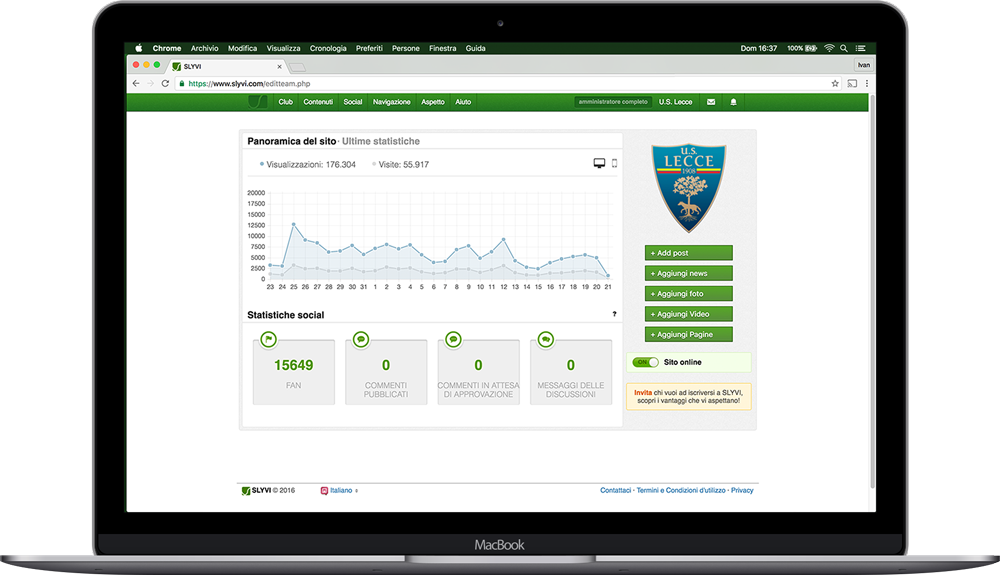
Task: Open the Aiuto navigation menu
Action: click(463, 102)
